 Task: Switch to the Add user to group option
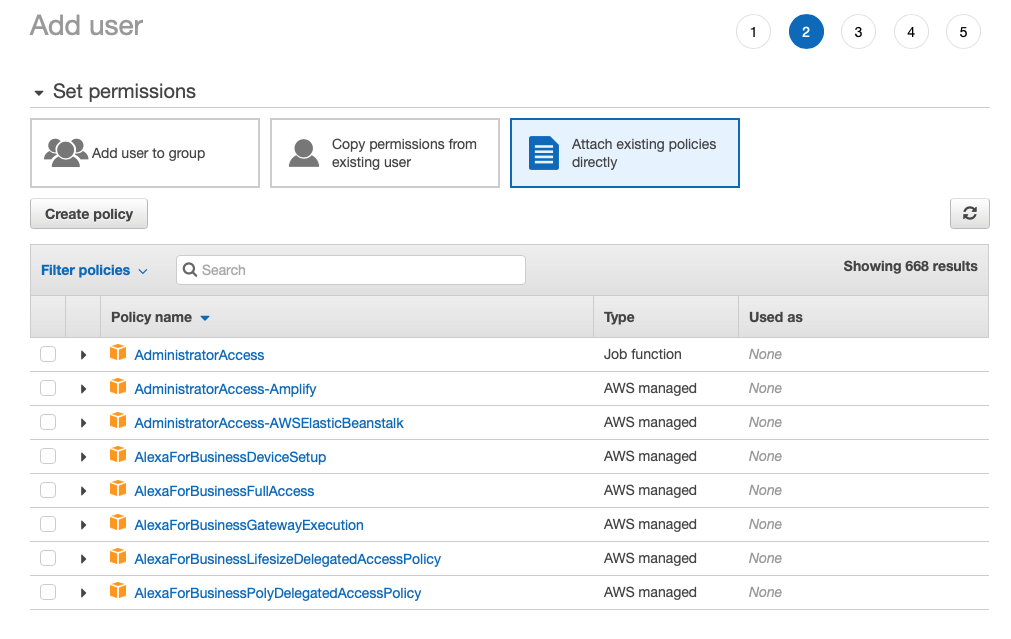[144, 152]
